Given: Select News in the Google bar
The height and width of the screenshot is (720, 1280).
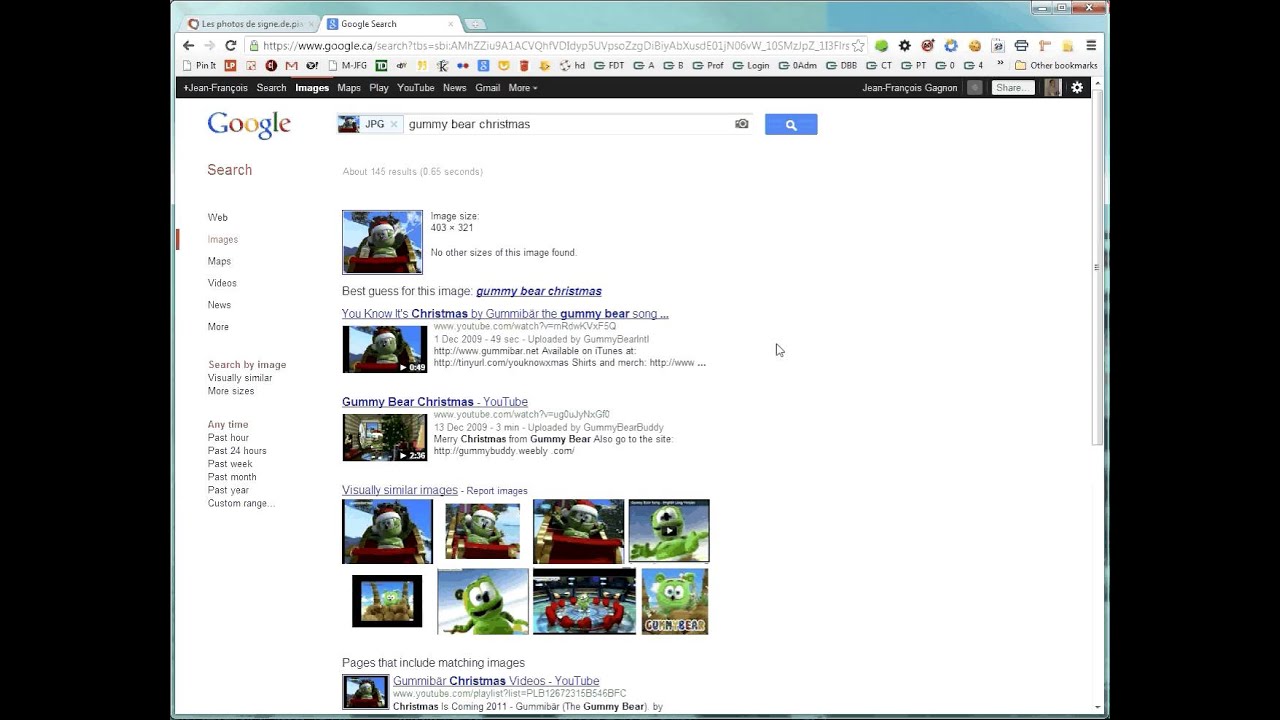Looking at the screenshot, I should [x=455, y=88].
